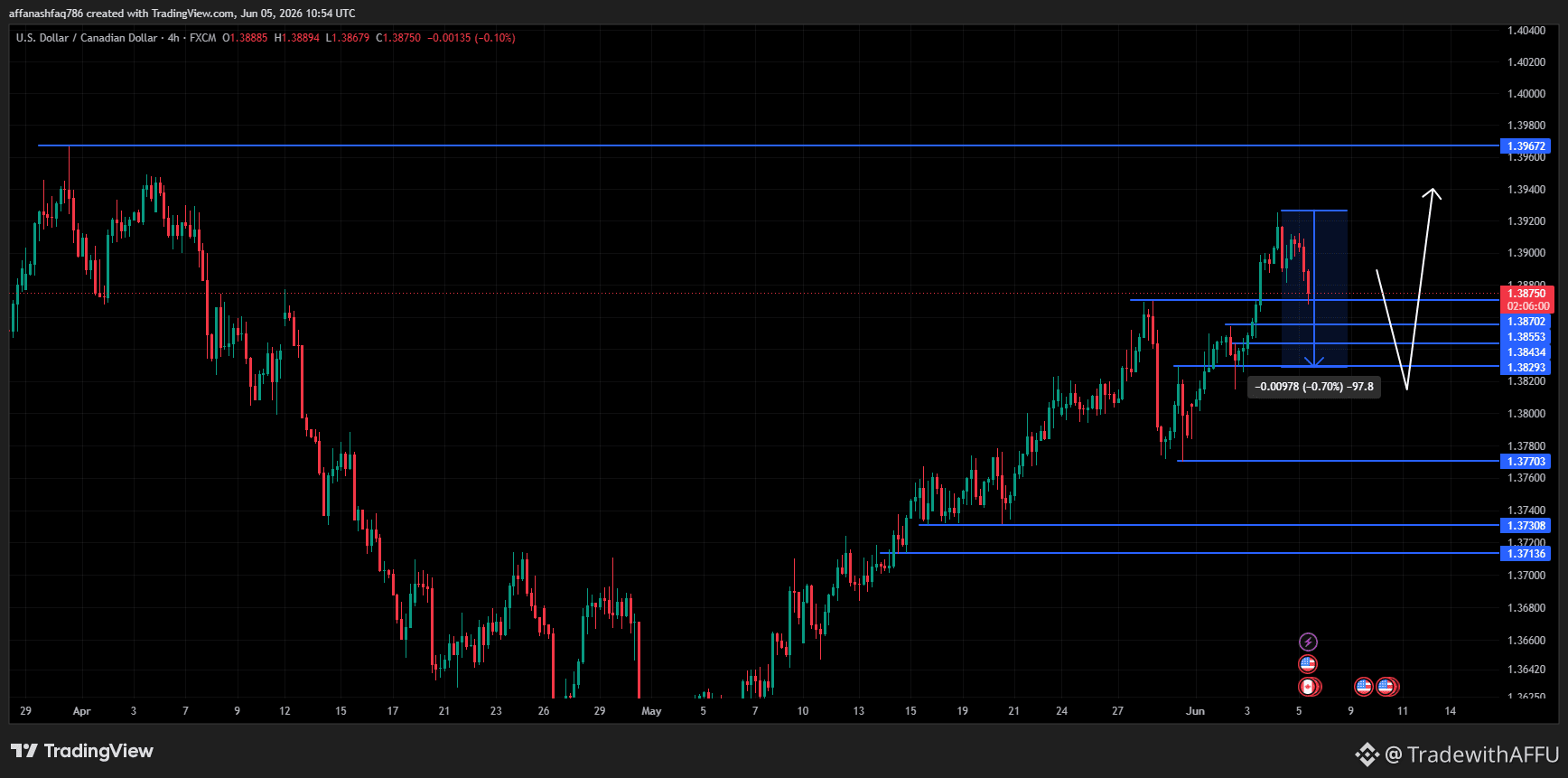The image size is (1568, 778).
Task: Click the 1.40400 price scale tick
Action: click(x=1526, y=31)
